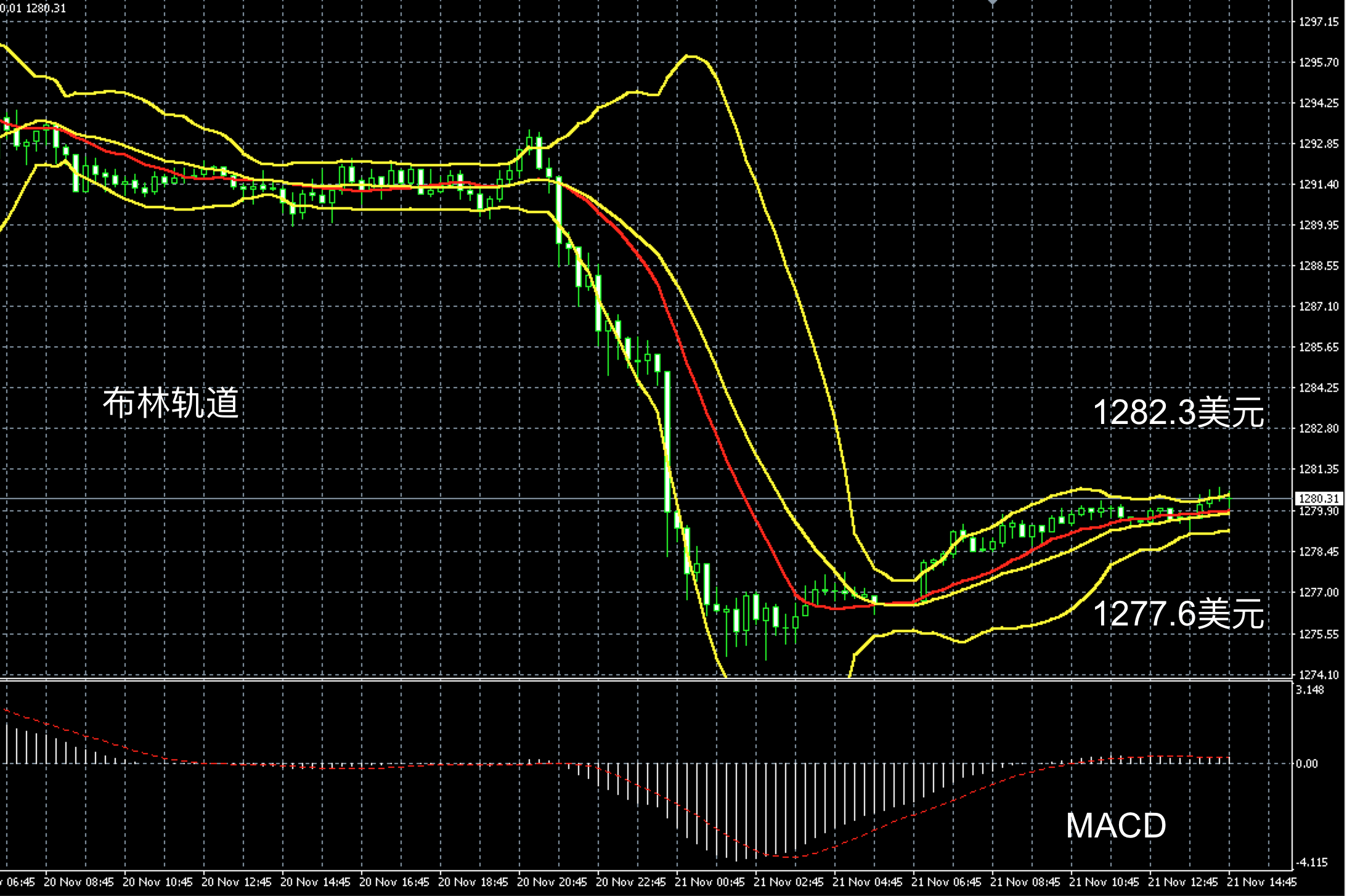Click the current price tag 1280.31
The width and height of the screenshot is (1347, 896).
pos(1319,499)
